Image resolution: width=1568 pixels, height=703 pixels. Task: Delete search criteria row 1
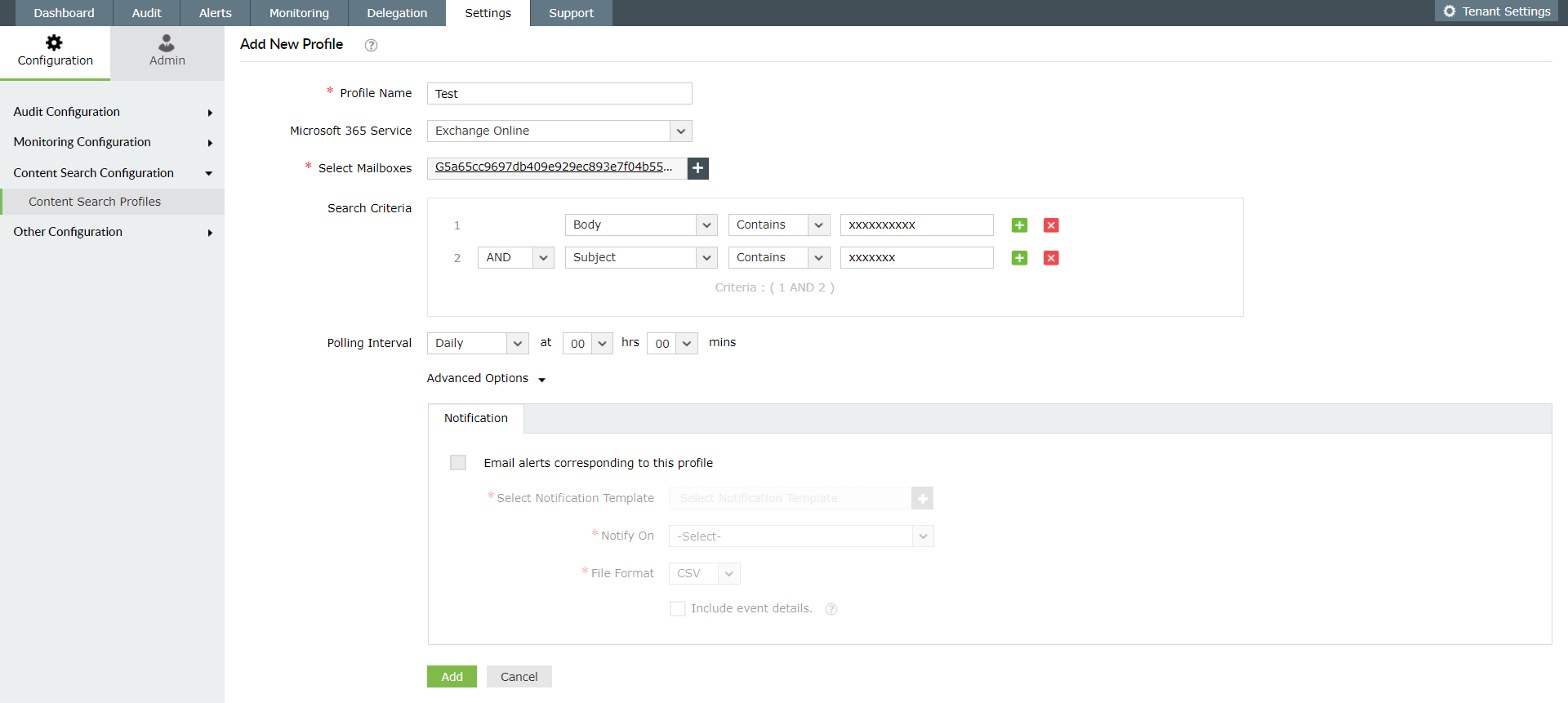1051,225
